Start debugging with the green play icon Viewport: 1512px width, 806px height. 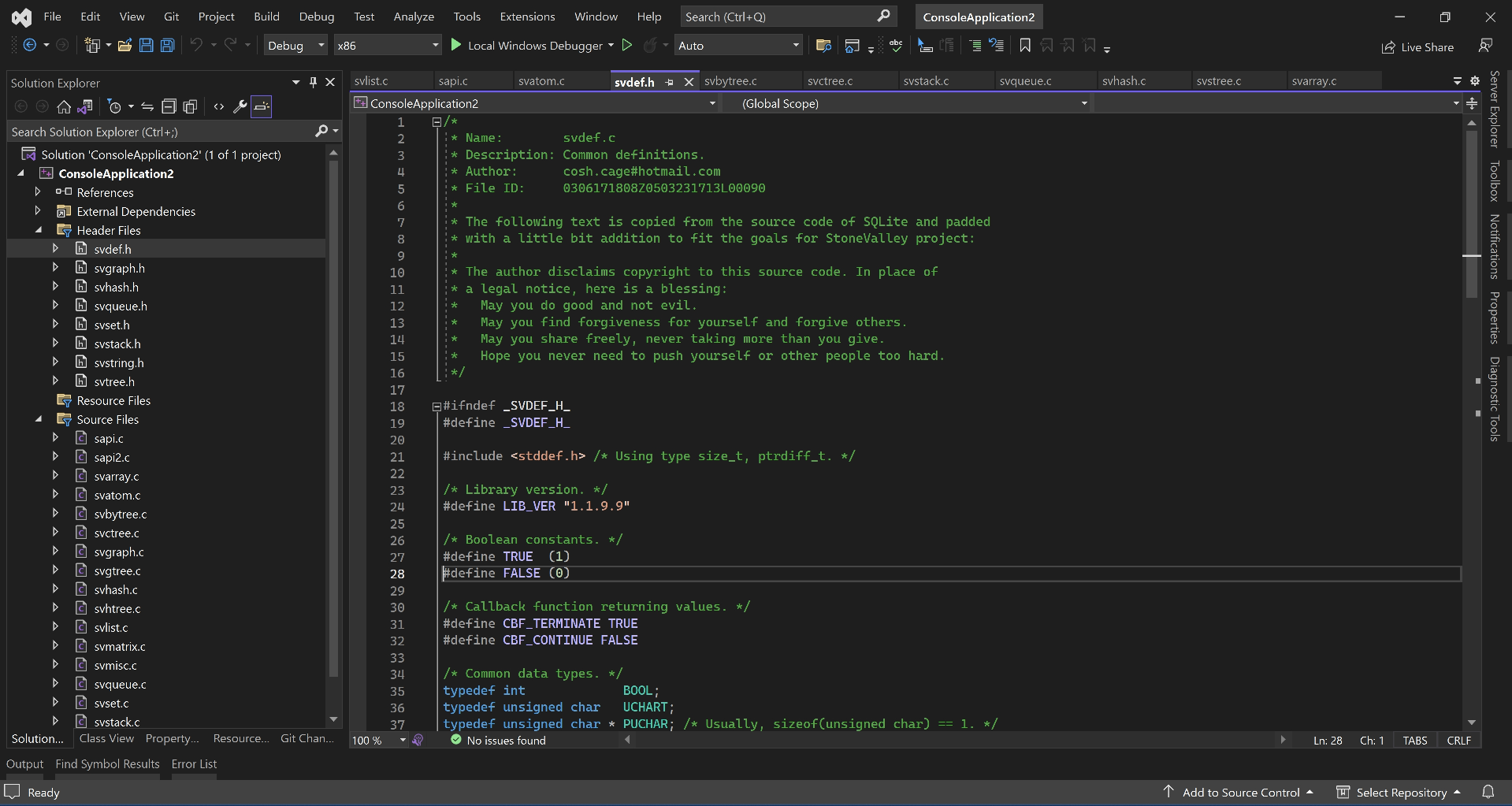pos(455,46)
